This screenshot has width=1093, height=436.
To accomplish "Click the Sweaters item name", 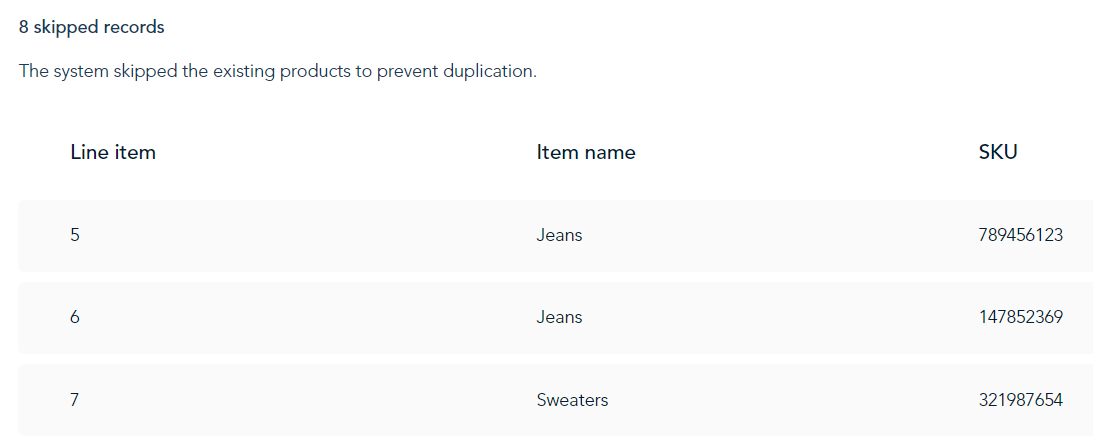I will click(x=572, y=400).
